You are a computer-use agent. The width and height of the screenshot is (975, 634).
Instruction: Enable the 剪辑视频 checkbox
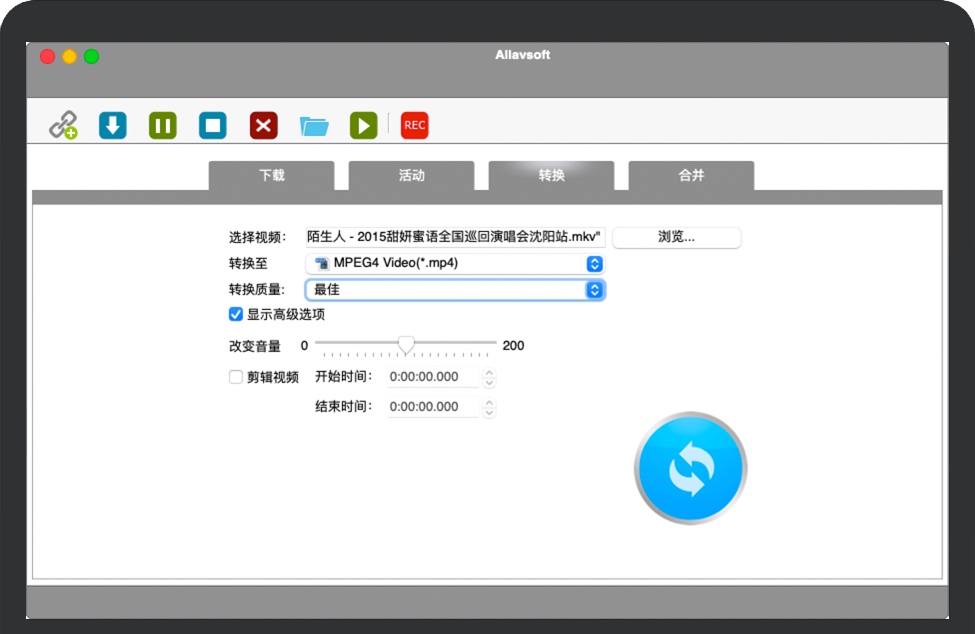[236, 377]
